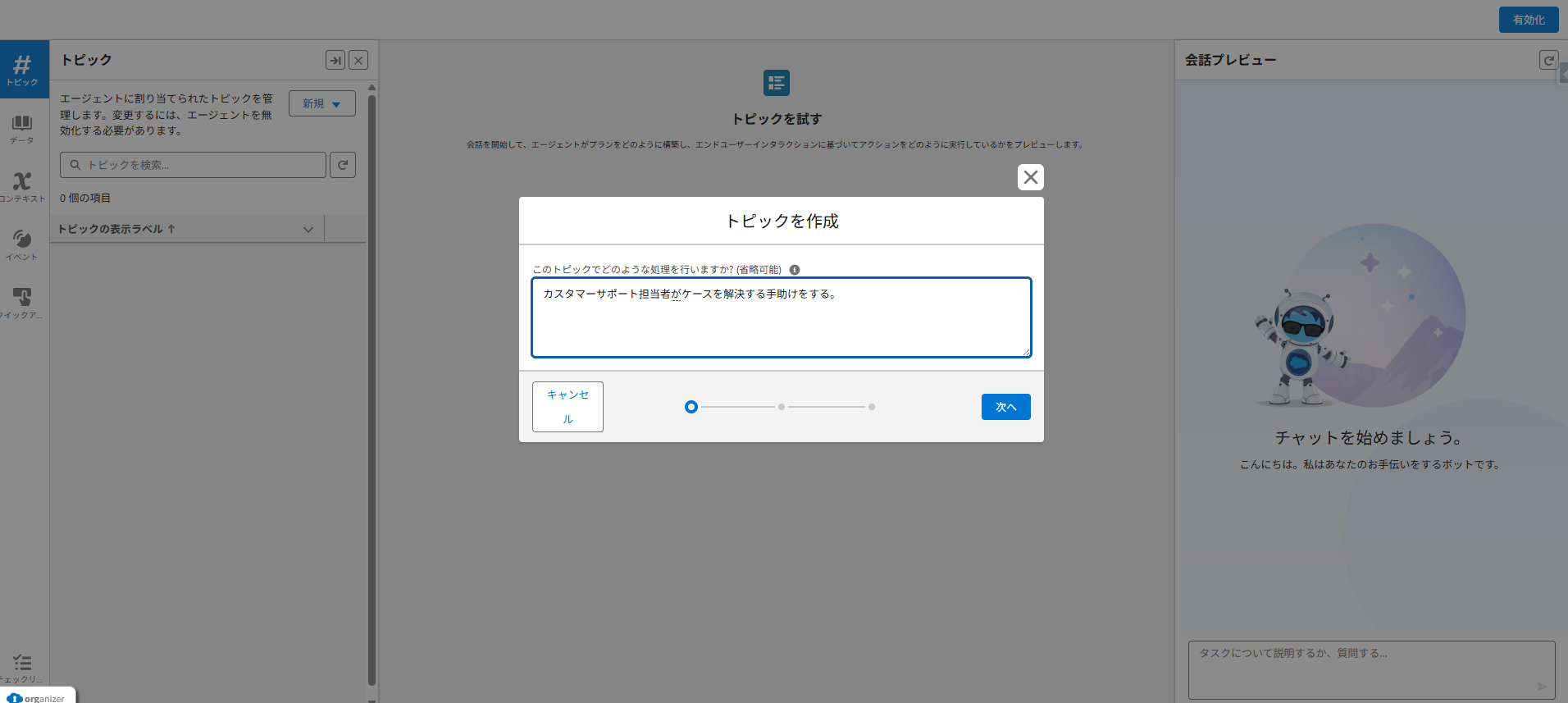Click the first step progress indicator
Viewport: 1568px width, 703px height.
pos(691,407)
